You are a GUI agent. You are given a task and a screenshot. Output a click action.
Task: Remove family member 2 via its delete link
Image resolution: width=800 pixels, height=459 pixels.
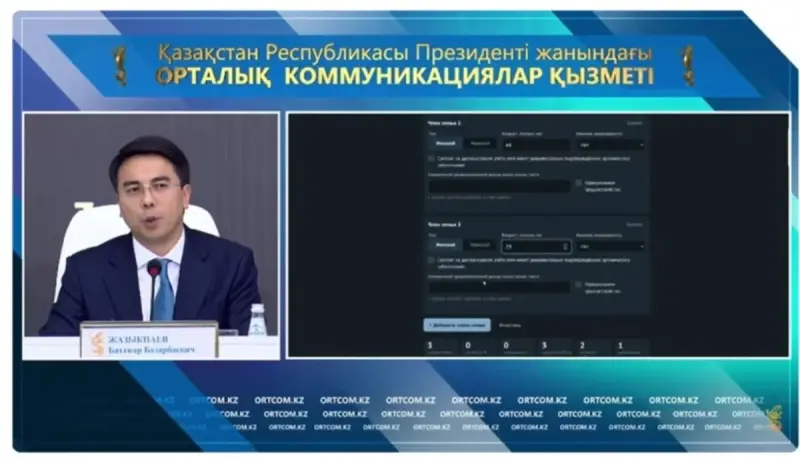pos(634,123)
